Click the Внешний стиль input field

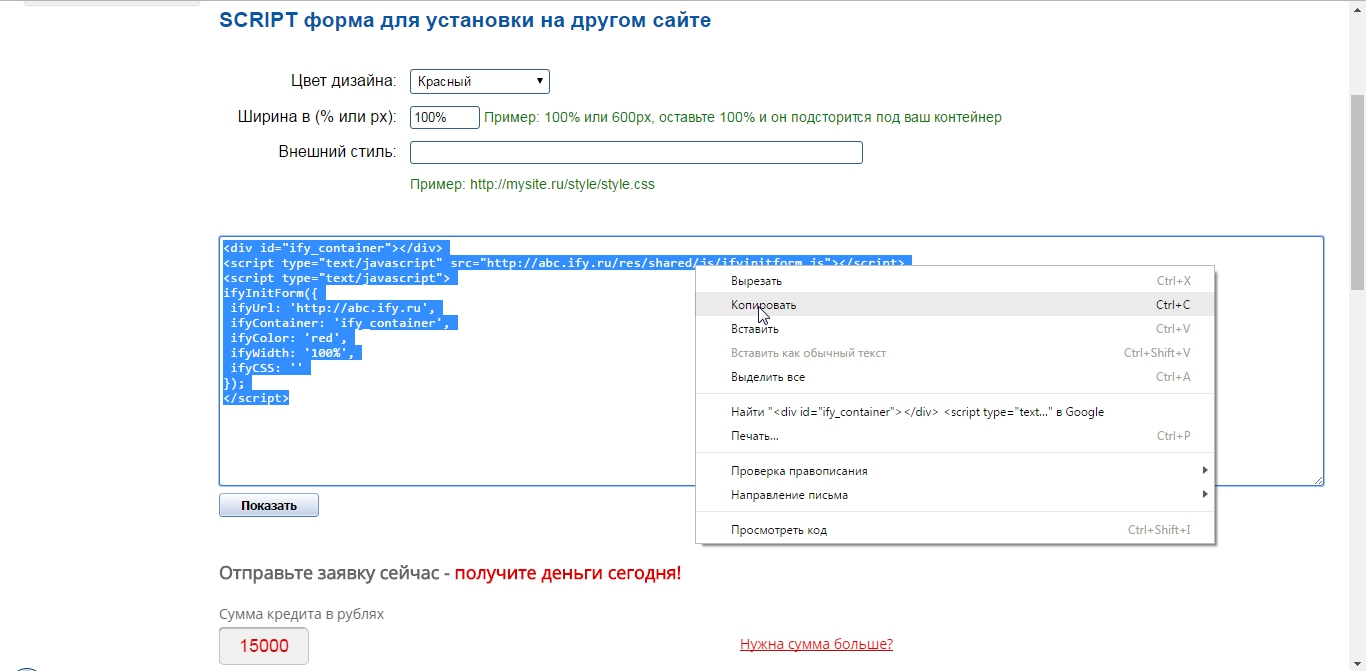pos(636,152)
